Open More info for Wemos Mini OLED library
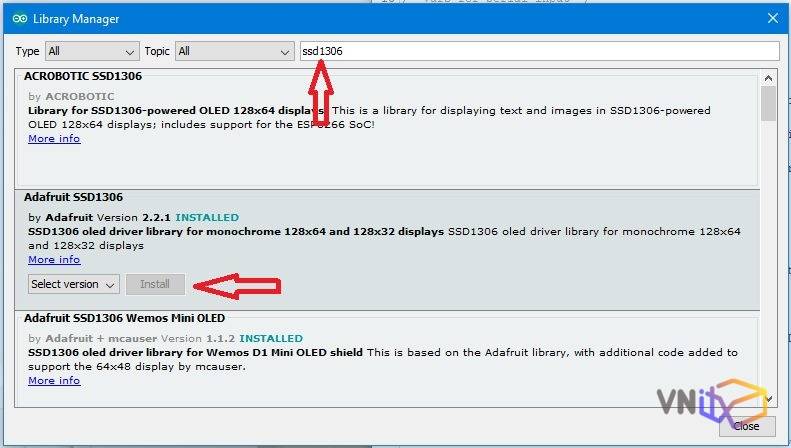This screenshot has width=791, height=448. tap(54, 381)
